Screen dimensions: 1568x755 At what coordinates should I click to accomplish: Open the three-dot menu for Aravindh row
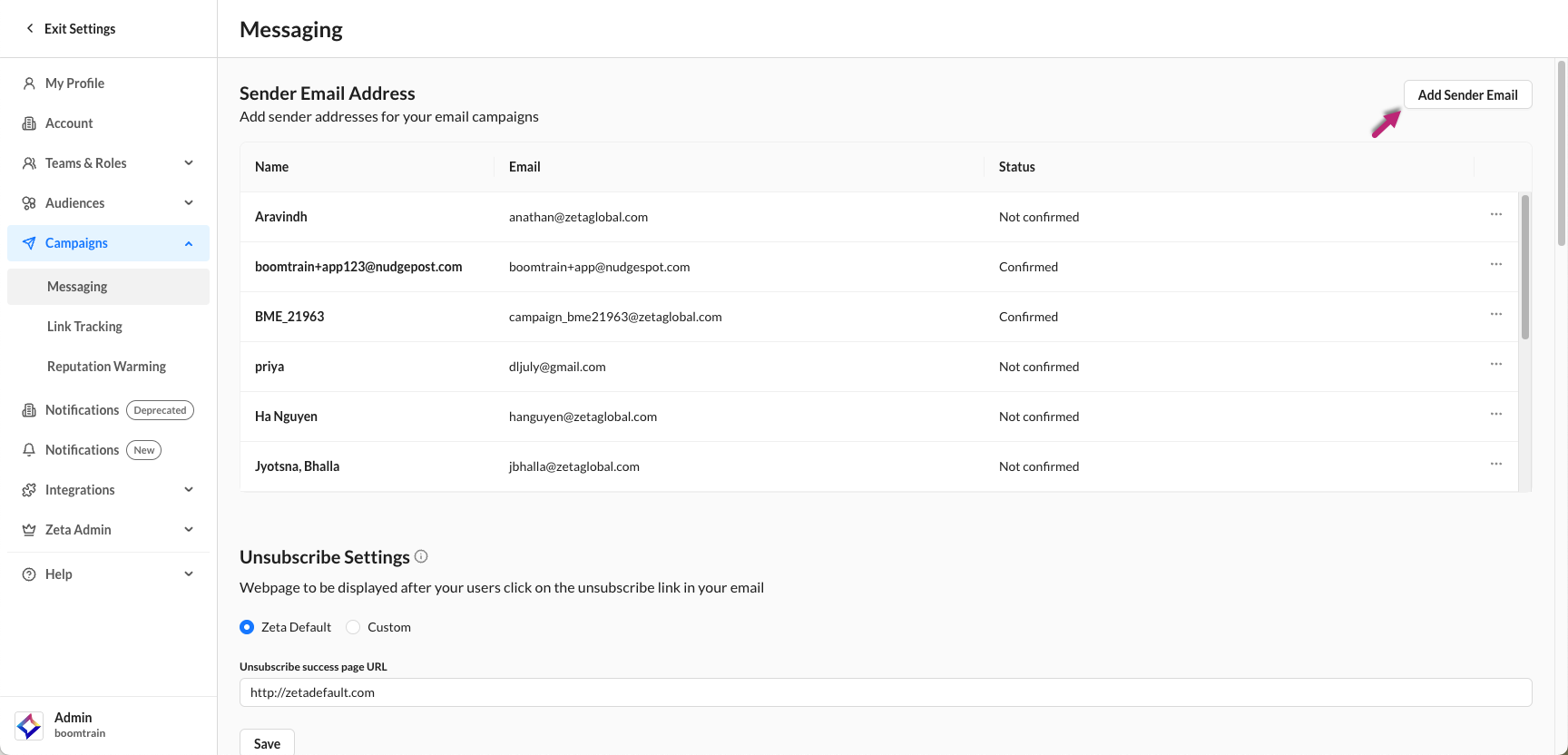click(1496, 215)
